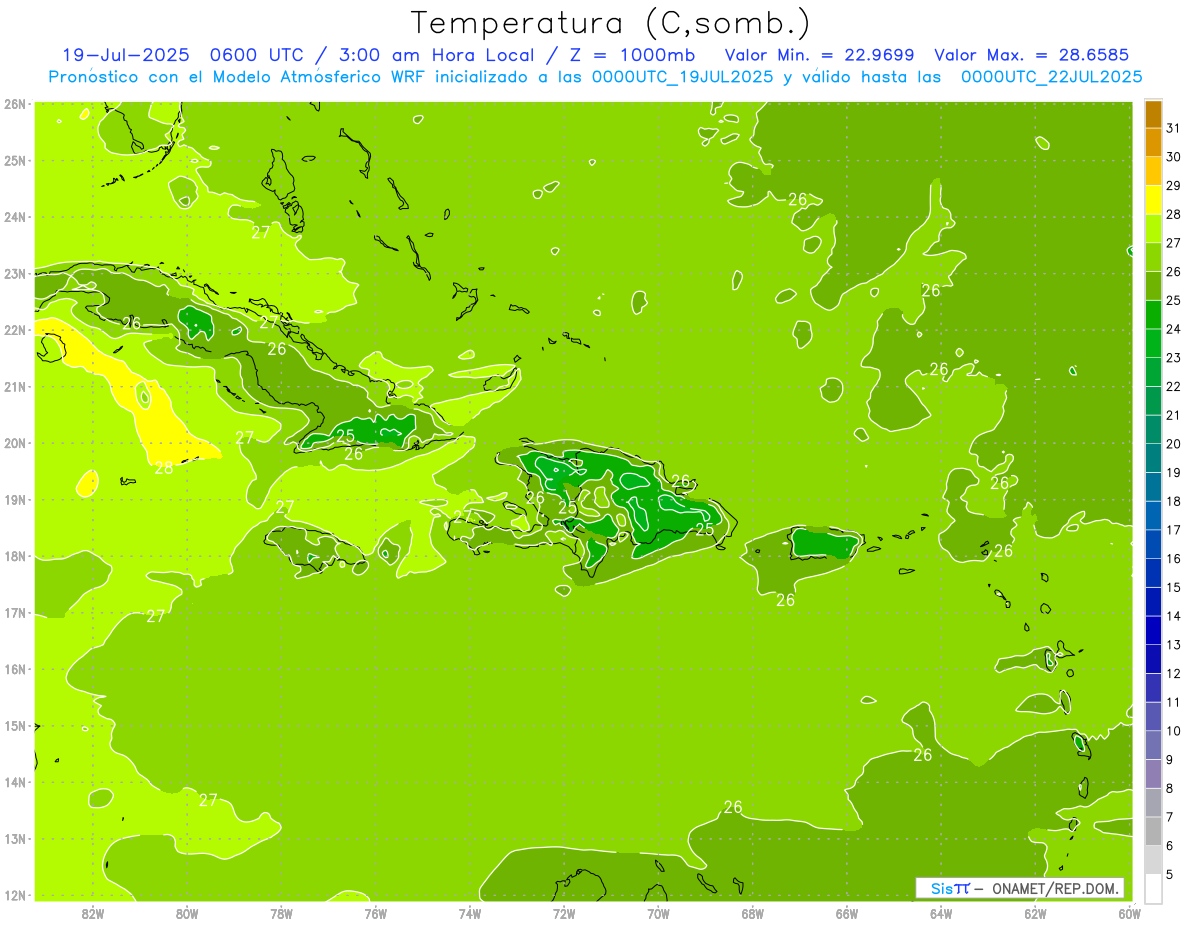Click the legend value '18'
1200x927 pixels.
1173,501
